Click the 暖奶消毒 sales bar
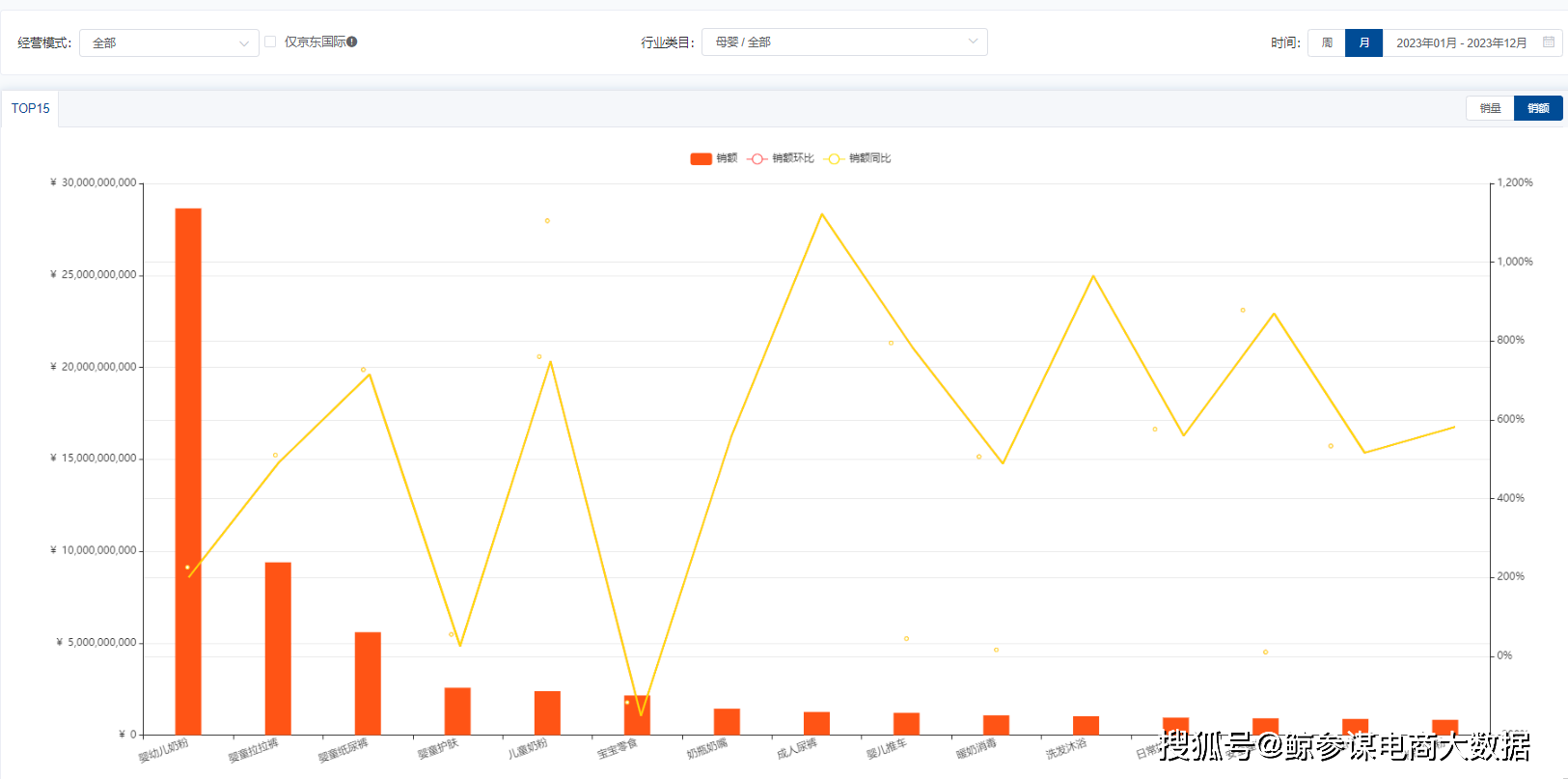 pos(996,725)
